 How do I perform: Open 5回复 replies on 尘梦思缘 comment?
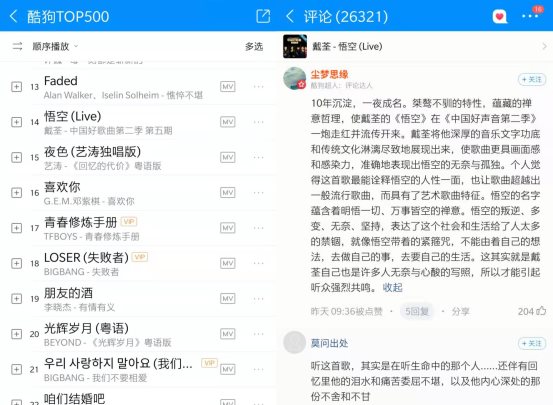pyautogui.click(x=417, y=311)
